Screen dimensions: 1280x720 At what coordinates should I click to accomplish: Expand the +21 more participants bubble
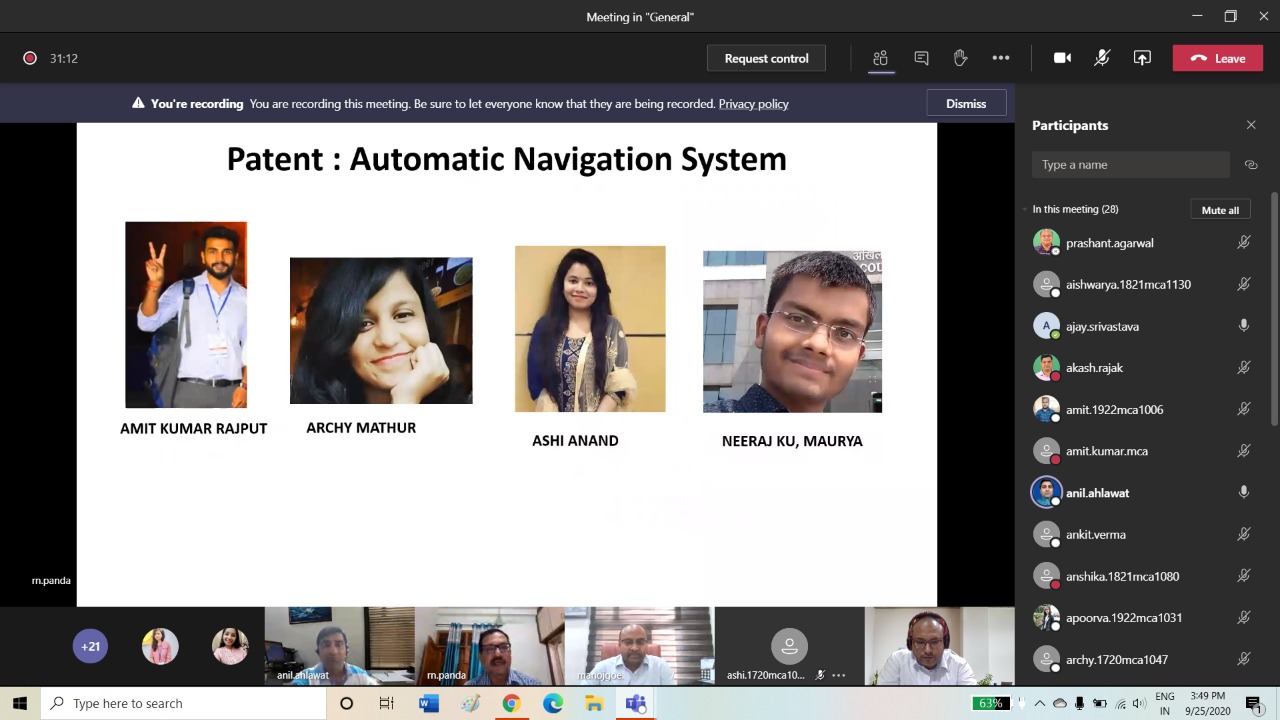click(x=90, y=646)
